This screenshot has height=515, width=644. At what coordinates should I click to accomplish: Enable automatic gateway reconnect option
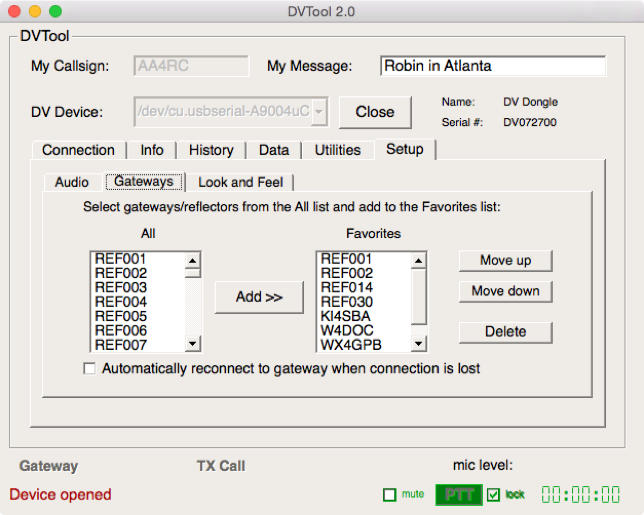(x=91, y=369)
